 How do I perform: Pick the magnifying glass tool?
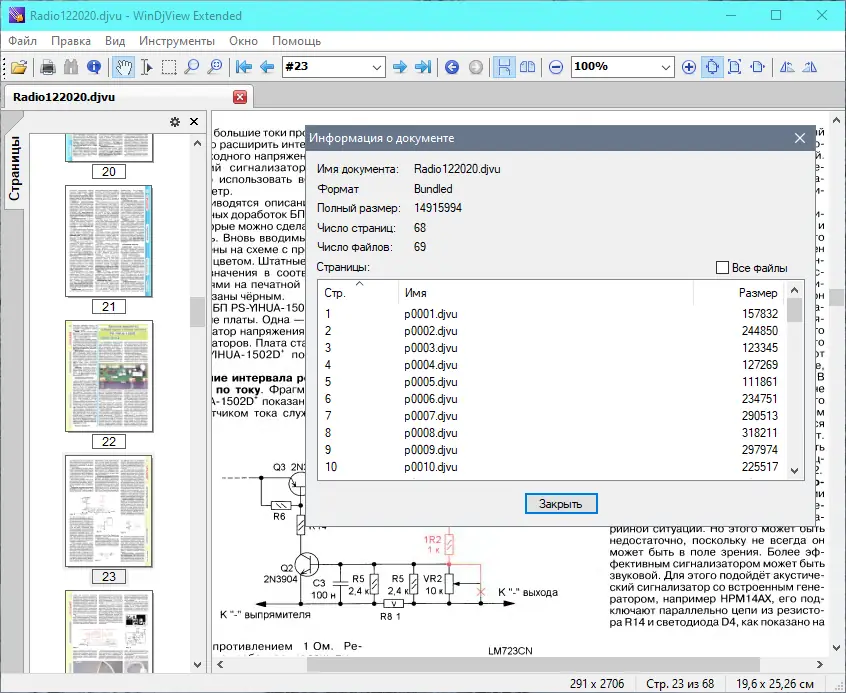point(192,67)
